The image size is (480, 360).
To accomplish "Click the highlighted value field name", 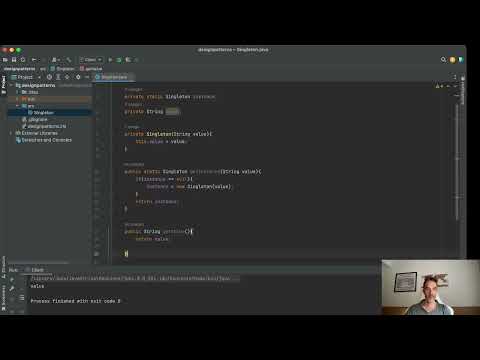I will (x=172, y=111).
